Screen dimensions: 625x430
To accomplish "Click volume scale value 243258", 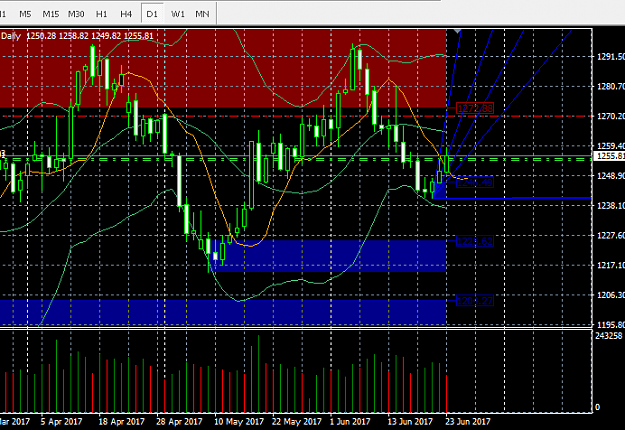I will point(608,336).
